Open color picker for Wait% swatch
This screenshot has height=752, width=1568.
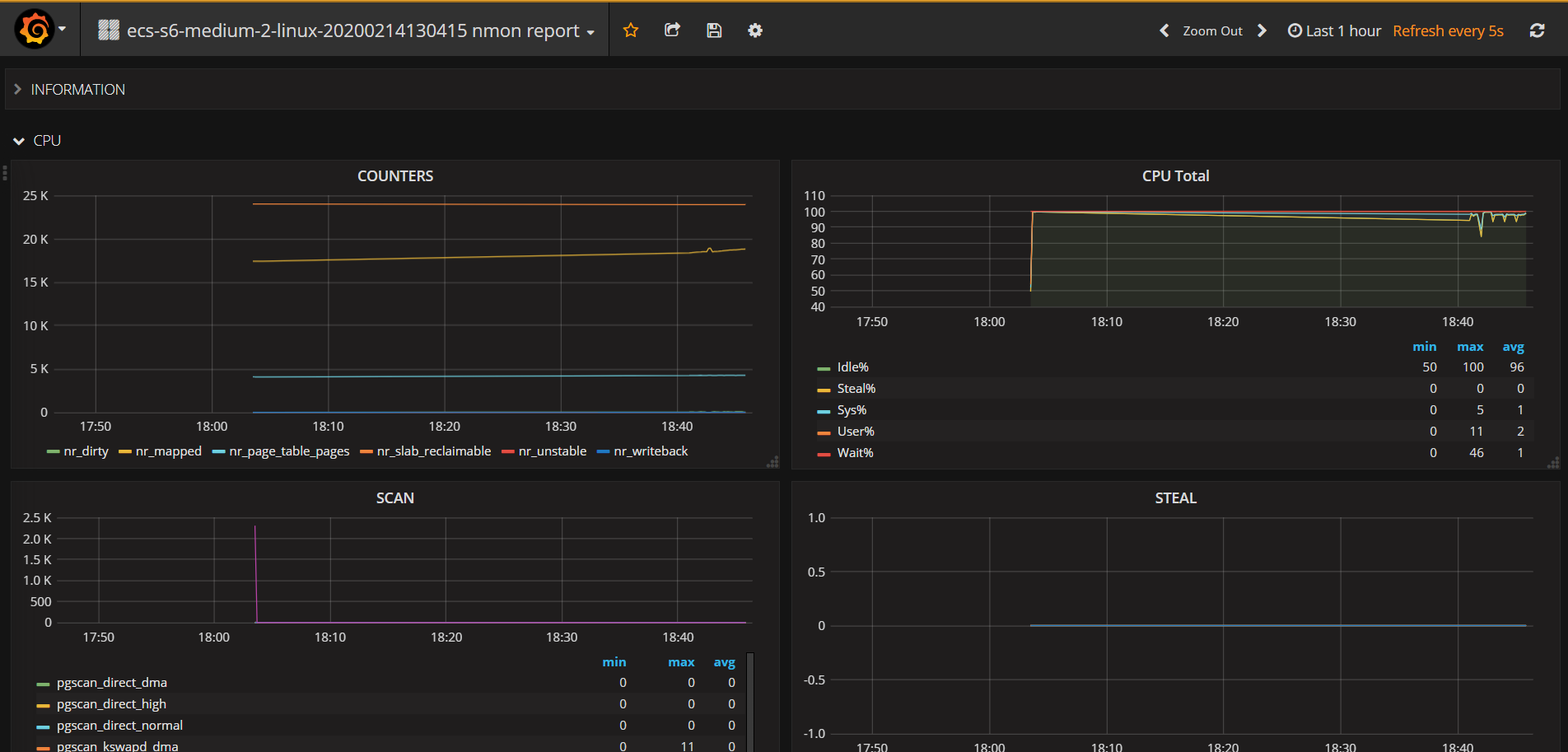point(824,454)
